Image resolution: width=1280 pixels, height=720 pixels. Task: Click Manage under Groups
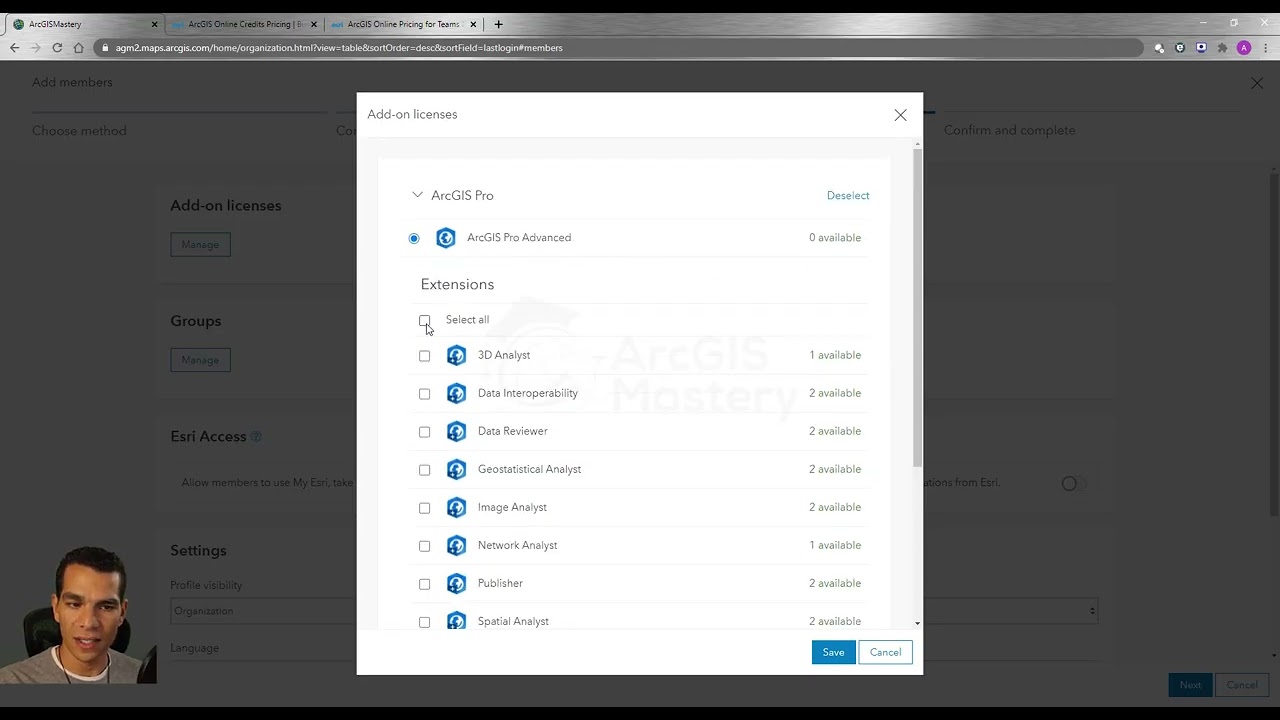click(200, 360)
